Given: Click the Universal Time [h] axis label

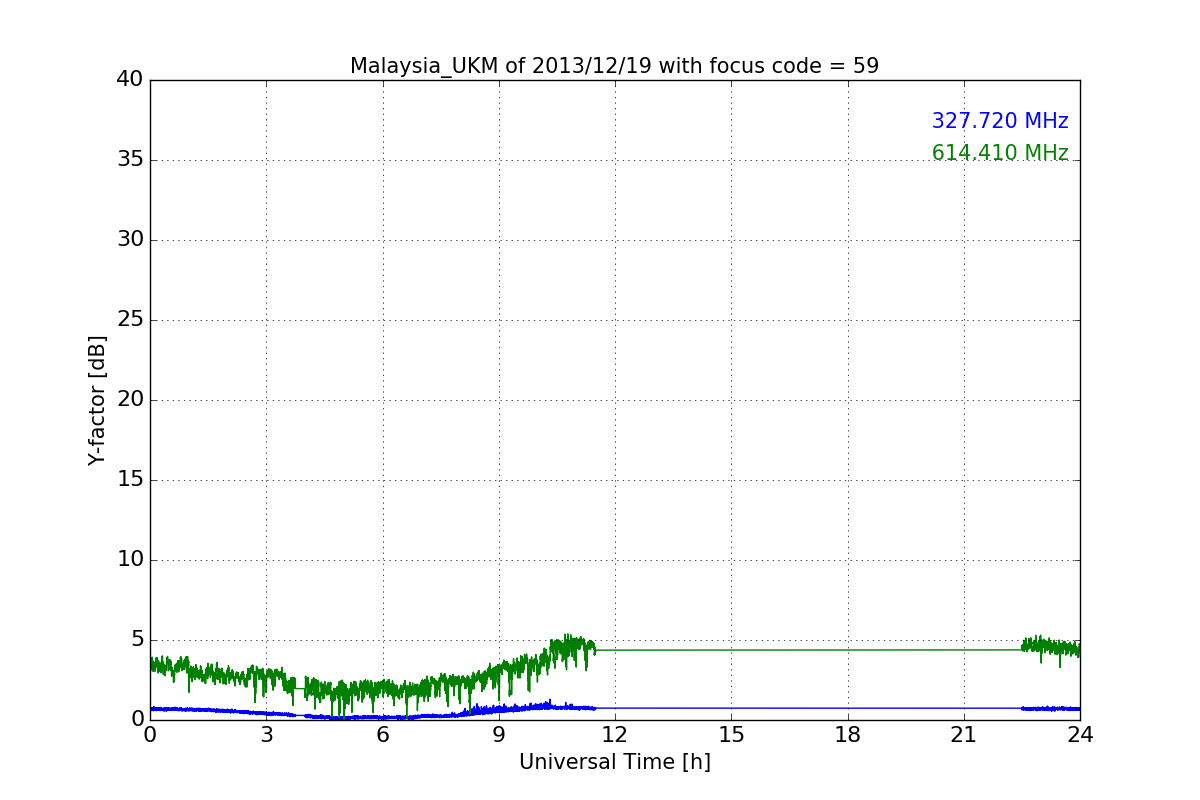Looking at the screenshot, I should pyautogui.click(x=614, y=762).
